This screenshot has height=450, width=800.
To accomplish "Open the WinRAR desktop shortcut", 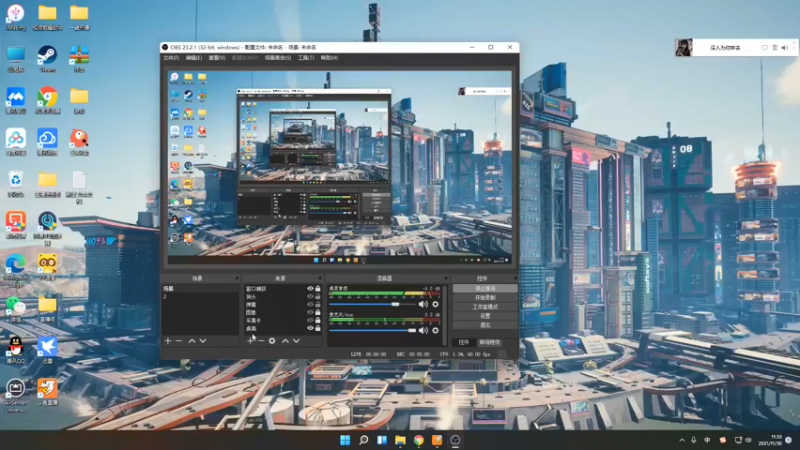I will [x=79, y=59].
